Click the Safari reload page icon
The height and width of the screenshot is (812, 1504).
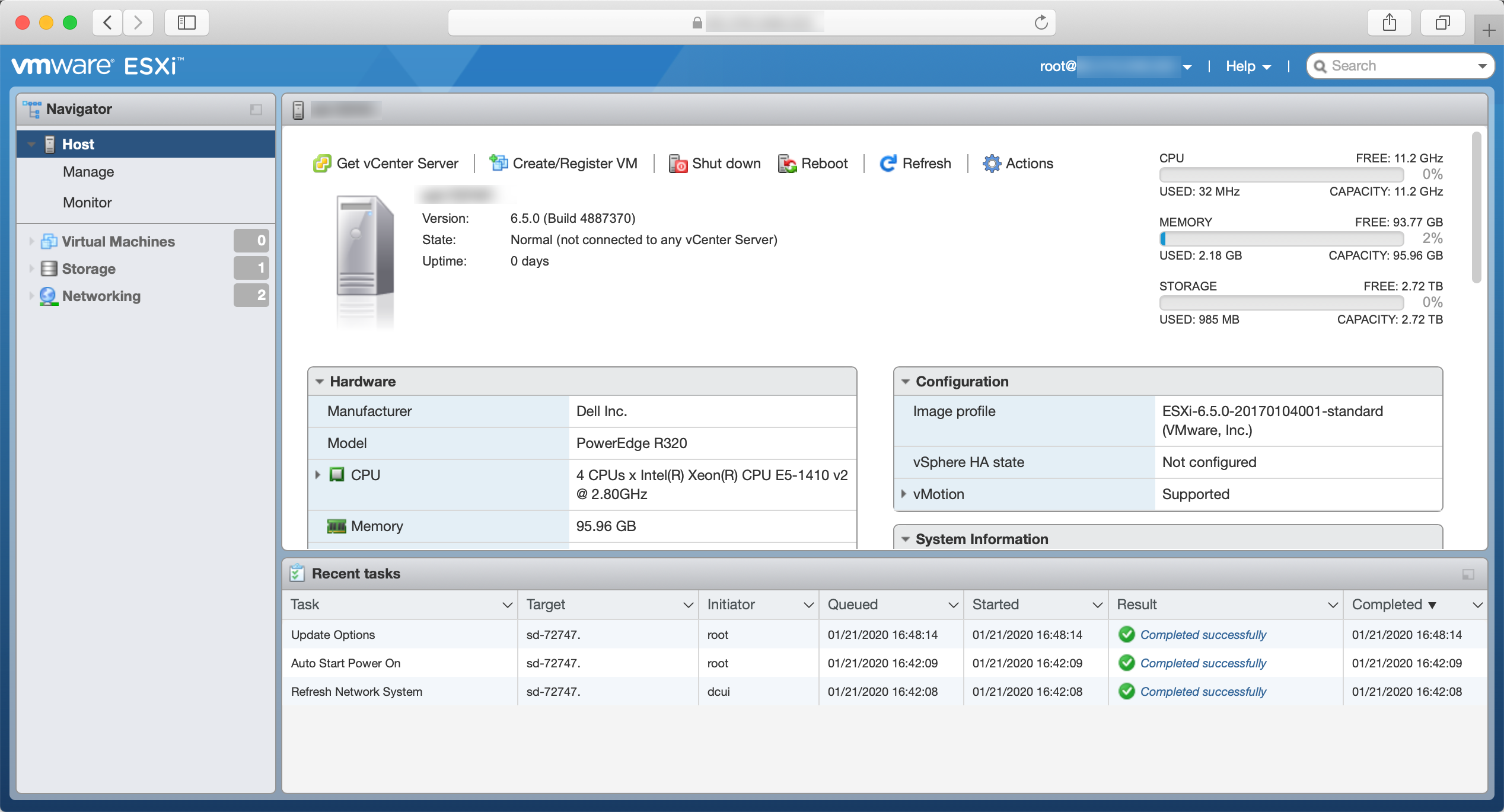pyautogui.click(x=1041, y=23)
